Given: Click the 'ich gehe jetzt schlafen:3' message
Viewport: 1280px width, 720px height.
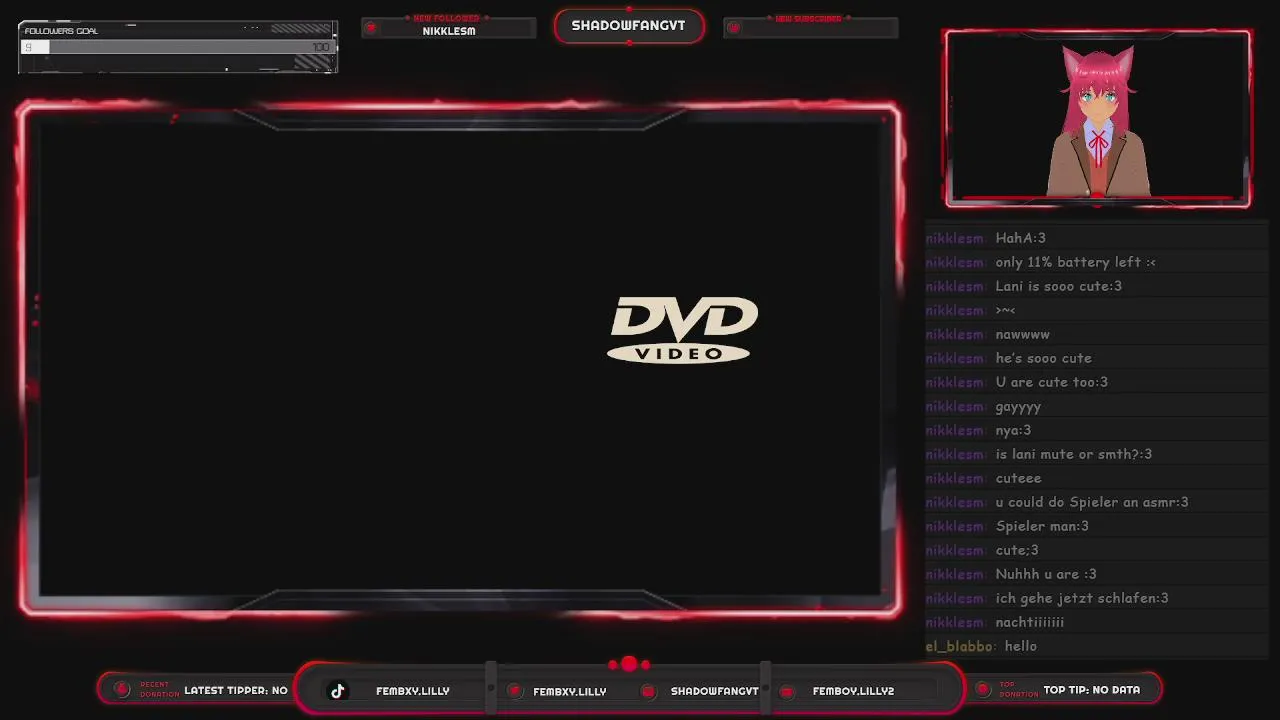Looking at the screenshot, I should (x=1082, y=598).
